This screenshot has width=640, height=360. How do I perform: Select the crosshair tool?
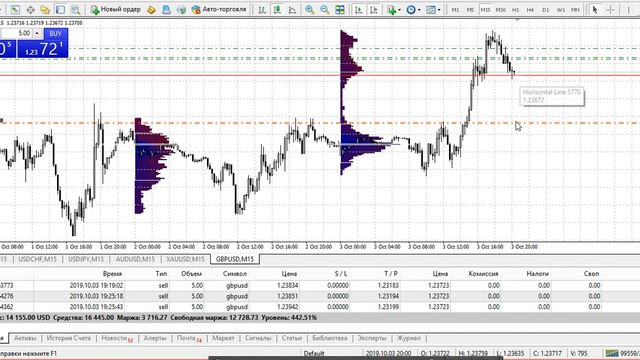[x=610, y=9]
